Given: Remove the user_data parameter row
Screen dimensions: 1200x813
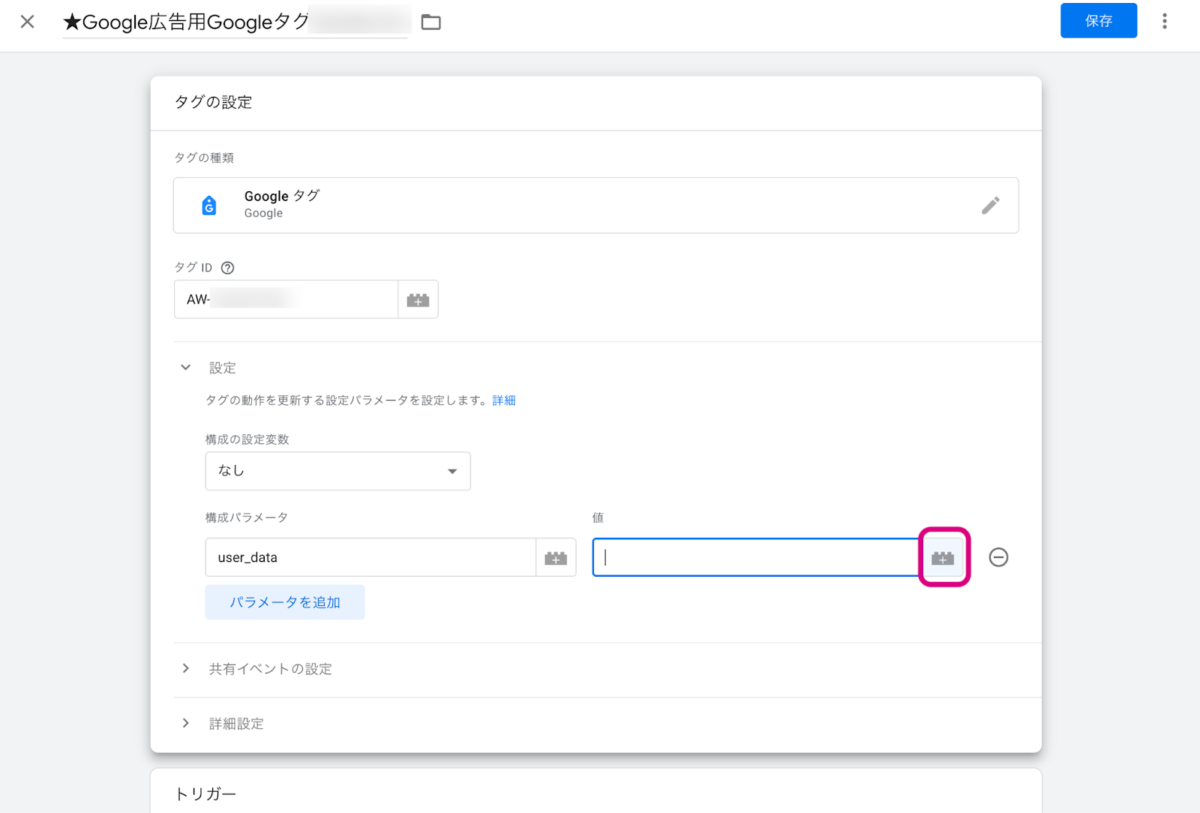Looking at the screenshot, I should click(x=998, y=558).
